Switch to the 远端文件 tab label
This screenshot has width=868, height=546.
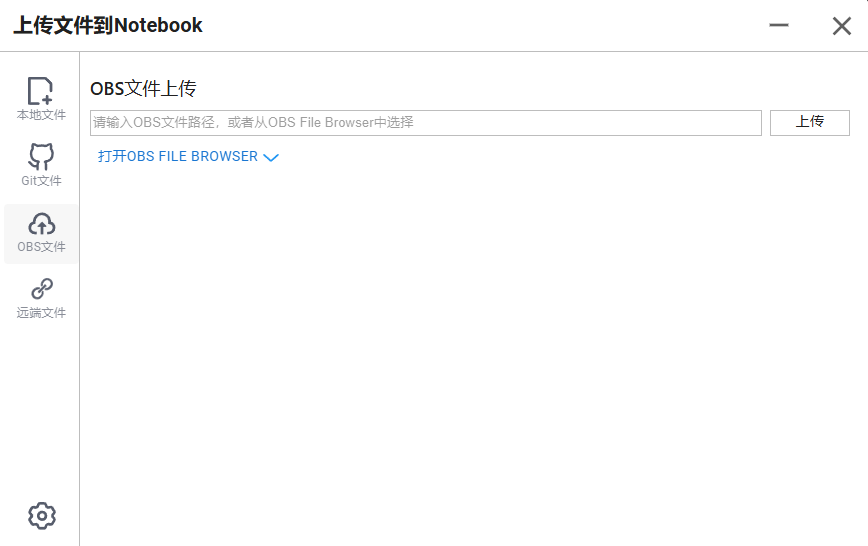(x=41, y=312)
